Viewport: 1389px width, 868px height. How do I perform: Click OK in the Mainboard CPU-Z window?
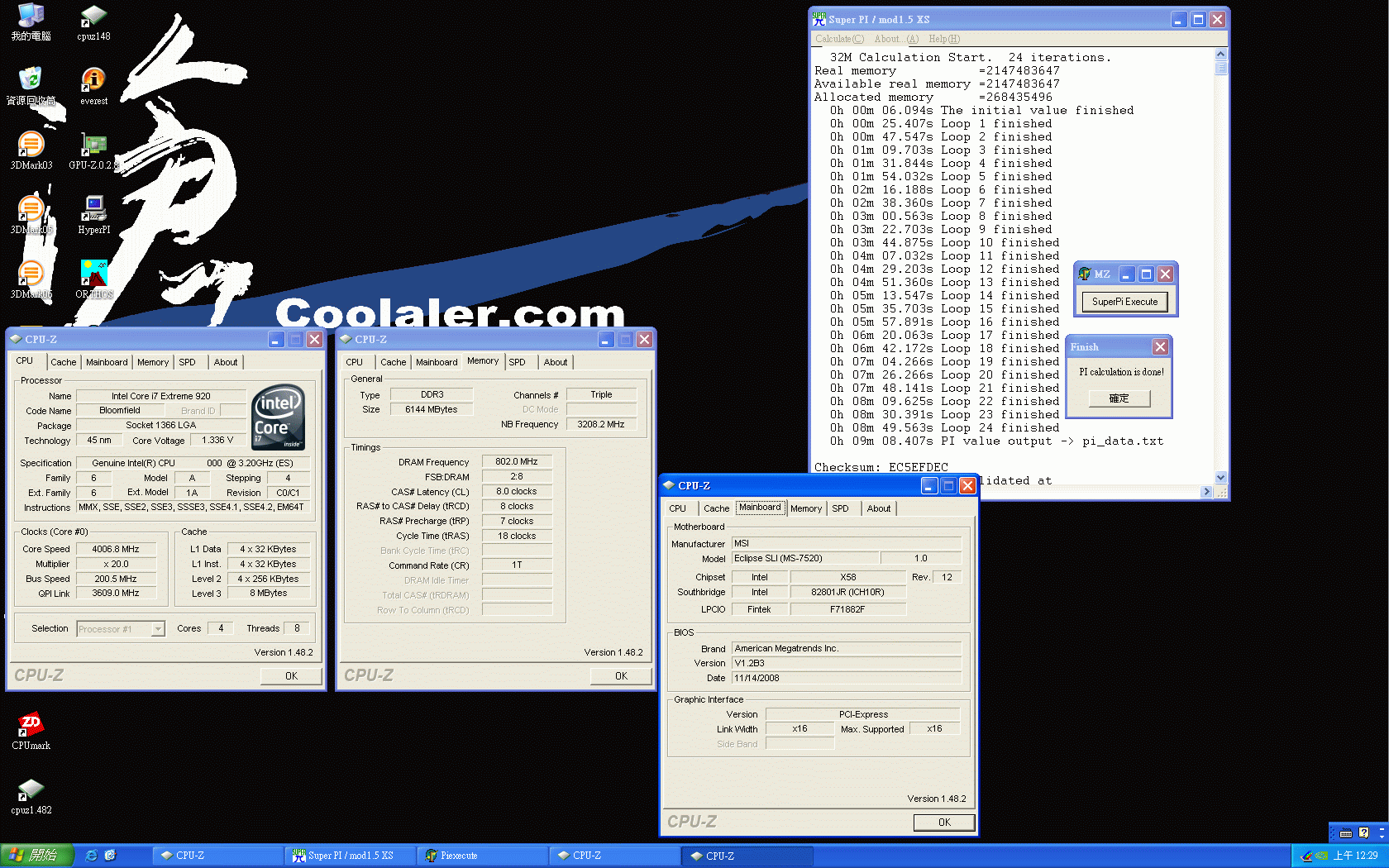pyautogui.click(x=944, y=822)
